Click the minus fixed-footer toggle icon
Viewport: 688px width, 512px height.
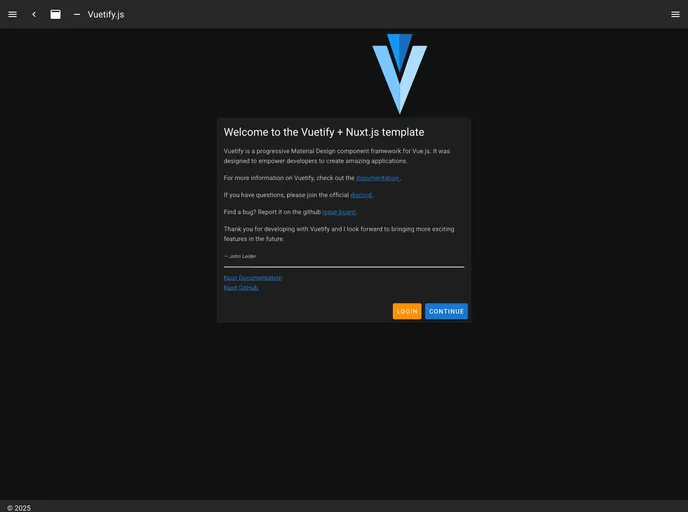77,14
